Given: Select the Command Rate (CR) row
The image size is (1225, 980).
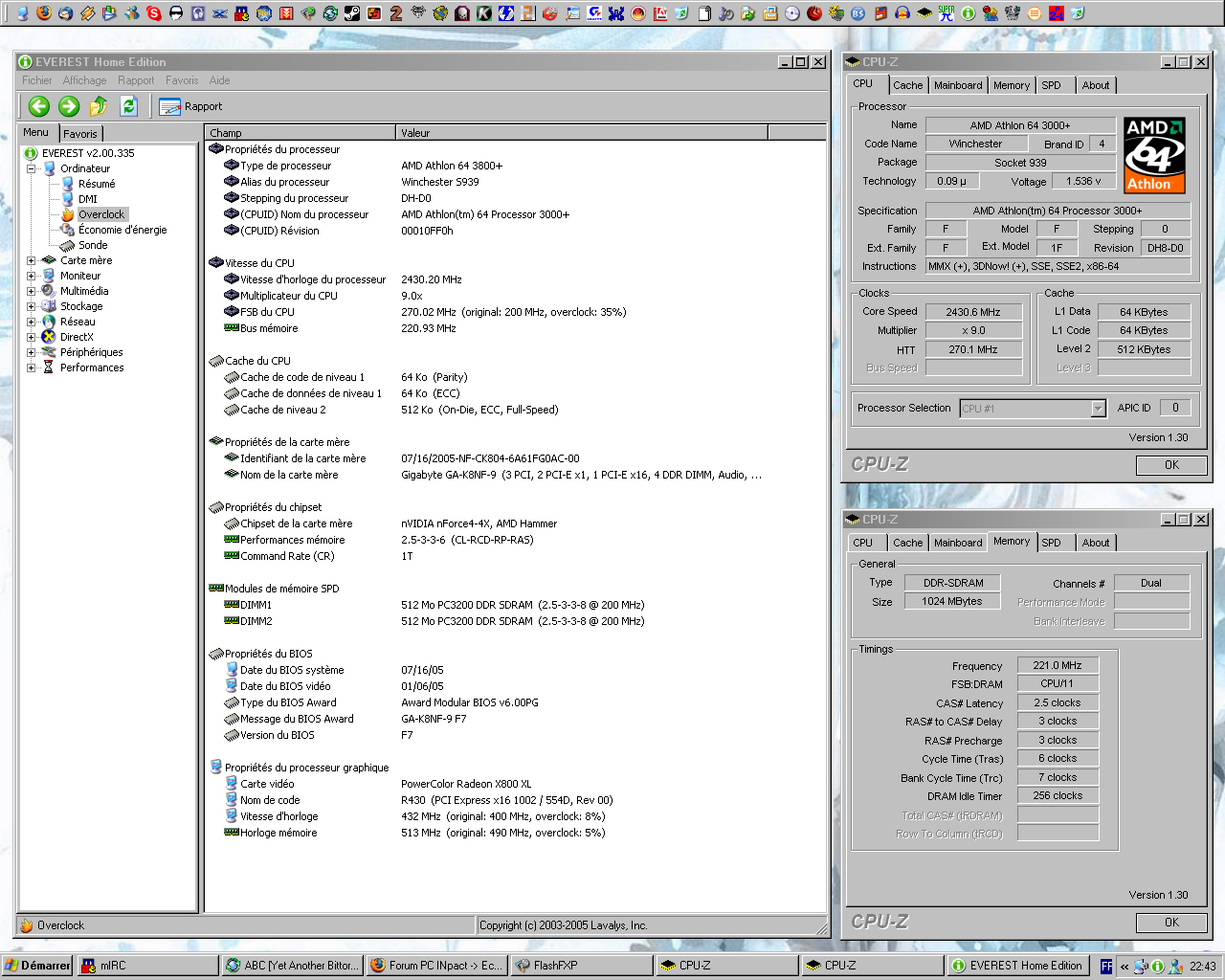Looking at the screenshot, I should point(516,556).
